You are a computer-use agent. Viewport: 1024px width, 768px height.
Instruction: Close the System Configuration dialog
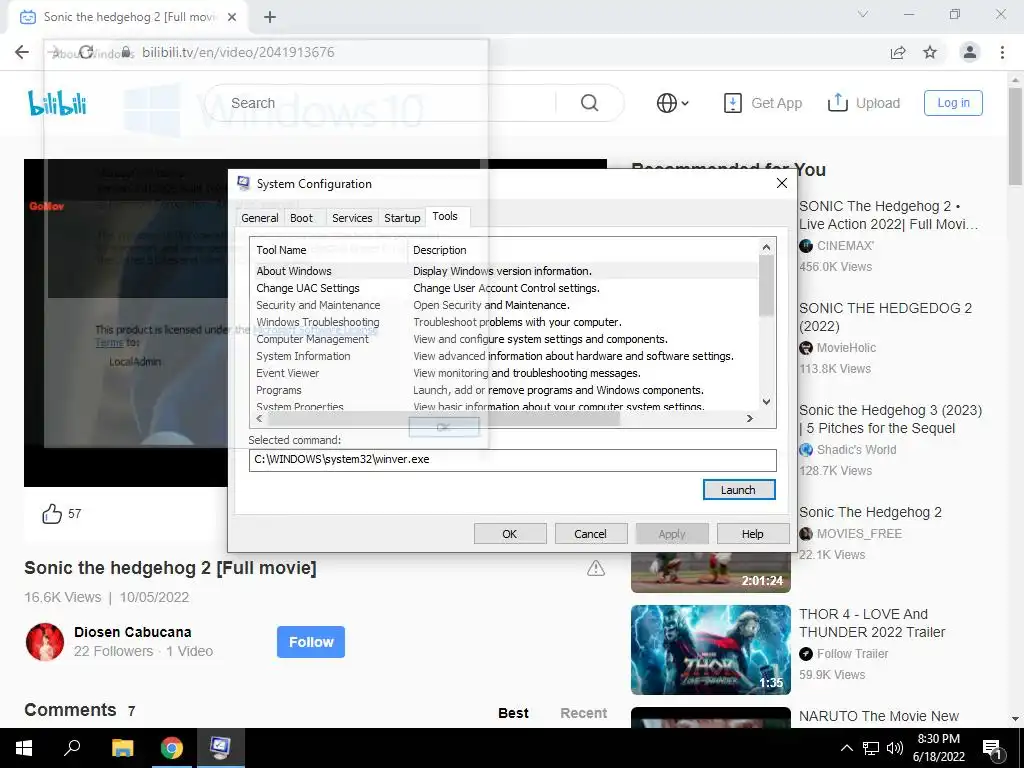coord(782,184)
